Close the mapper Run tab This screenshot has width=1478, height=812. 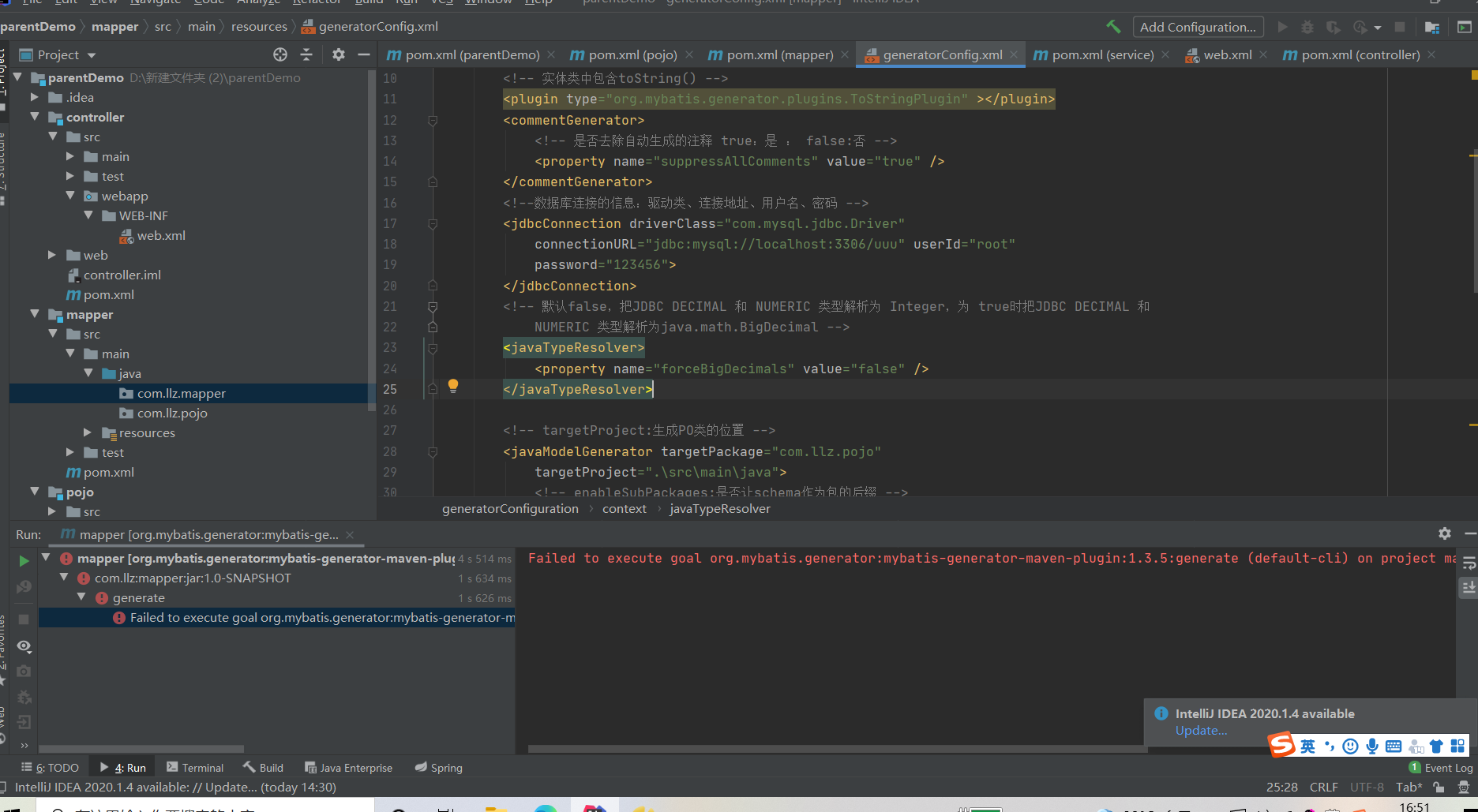tap(350, 534)
